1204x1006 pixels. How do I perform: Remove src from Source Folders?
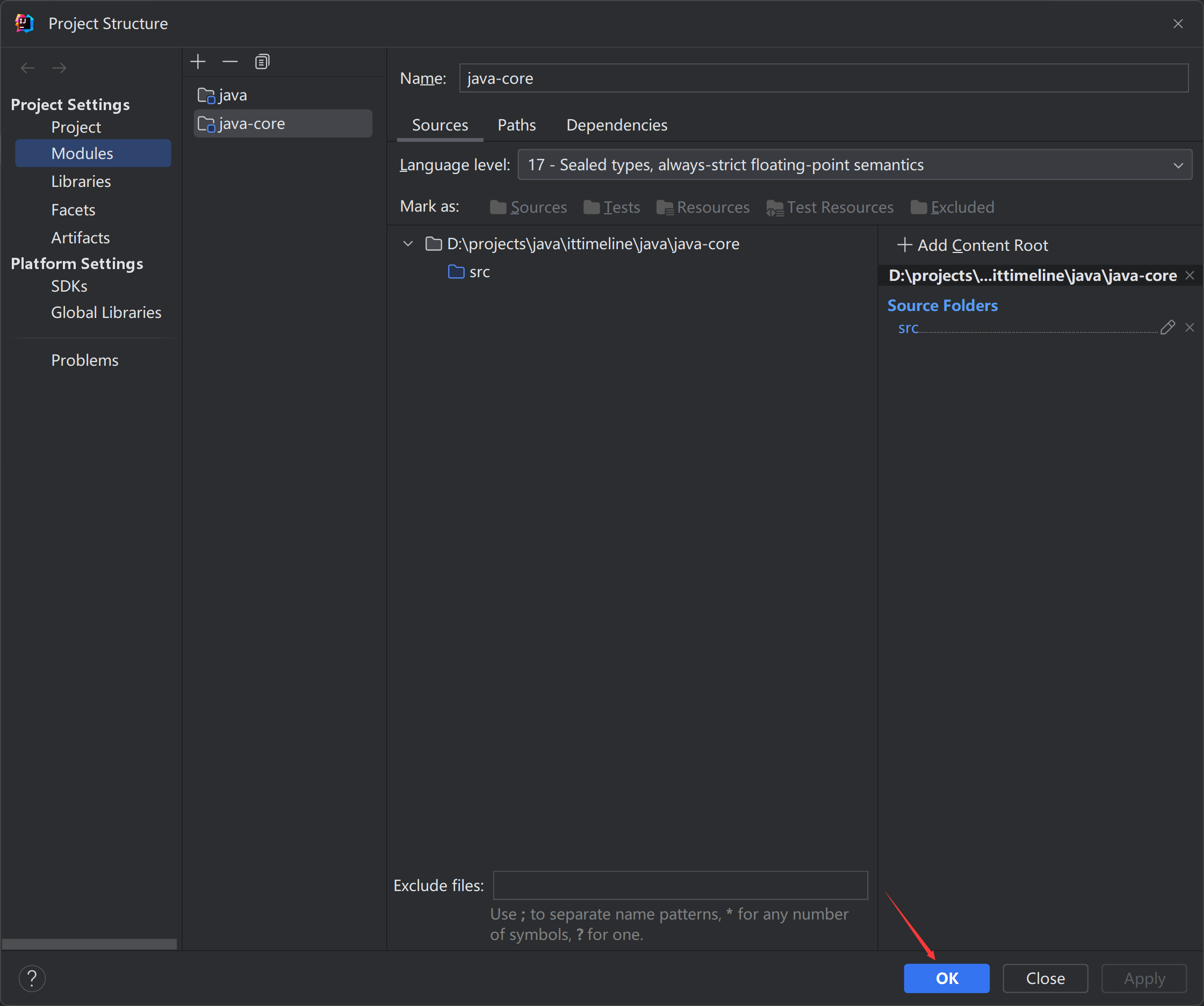[x=1189, y=327]
